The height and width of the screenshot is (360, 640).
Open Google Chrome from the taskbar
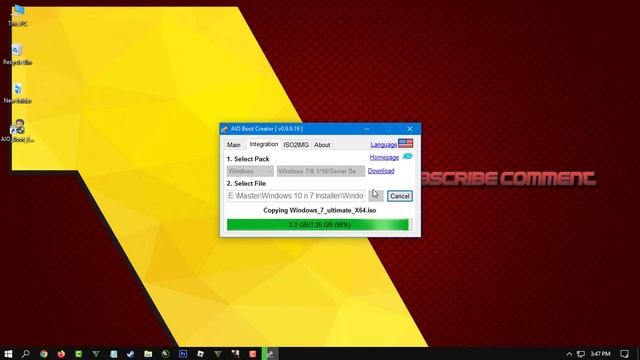44,354
